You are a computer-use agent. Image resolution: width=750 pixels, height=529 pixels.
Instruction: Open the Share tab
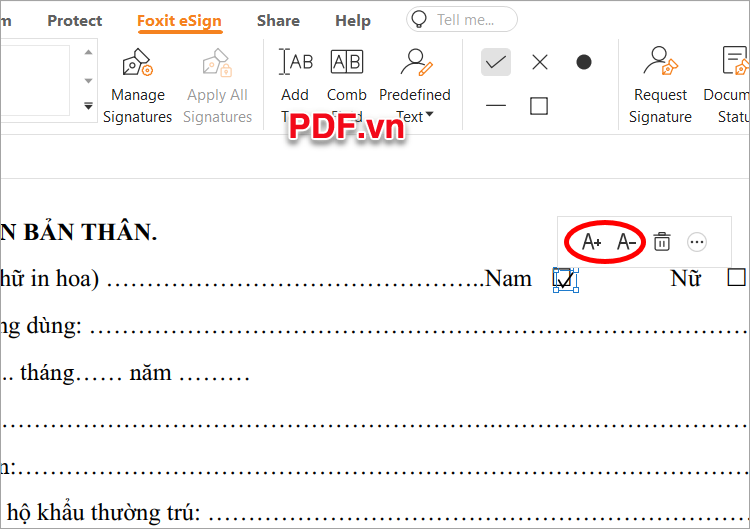(x=278, y=20)
